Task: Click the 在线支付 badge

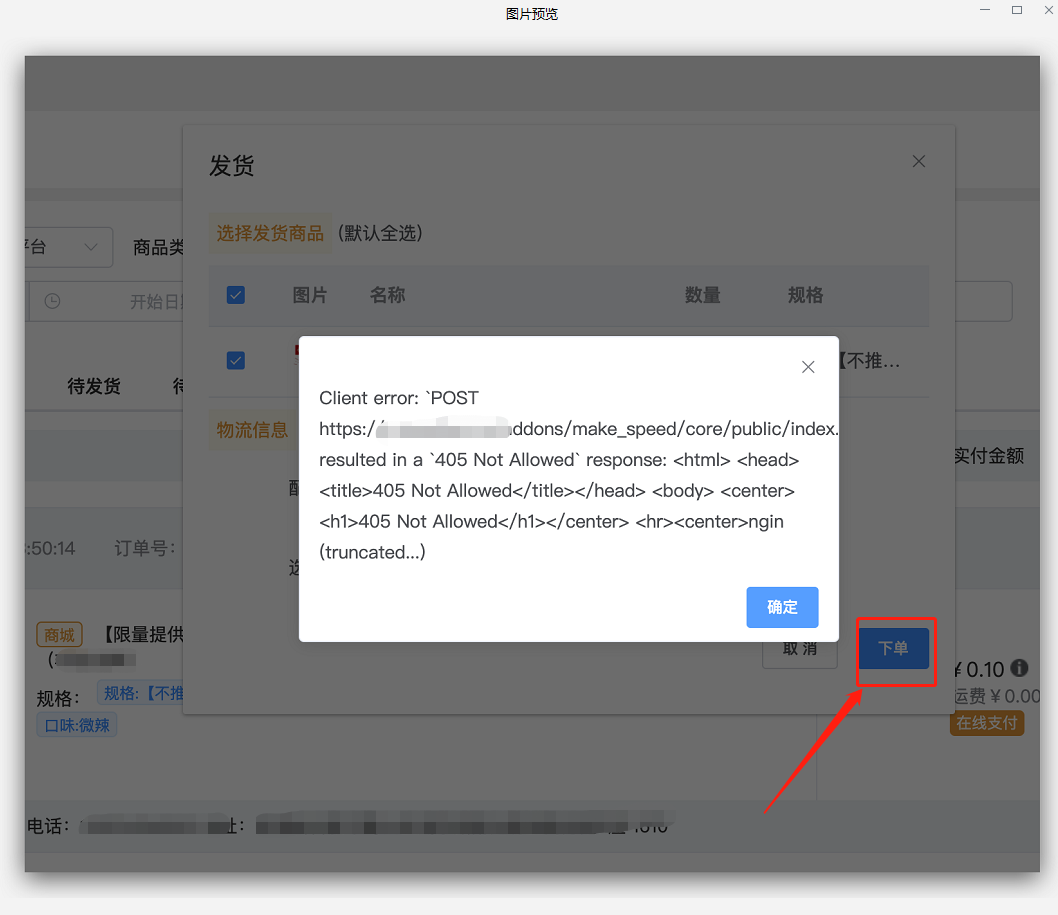Action: coord(986,723)
